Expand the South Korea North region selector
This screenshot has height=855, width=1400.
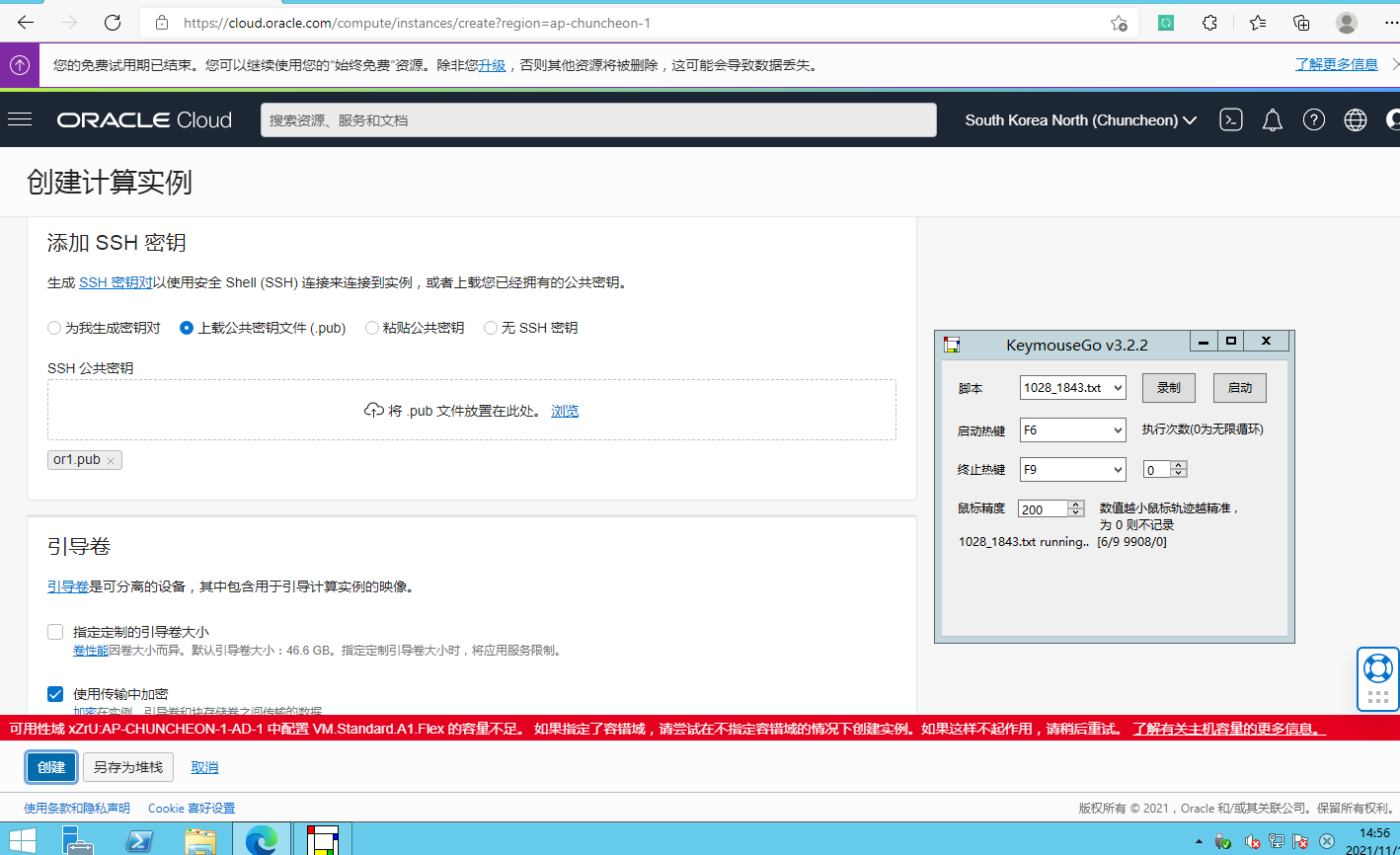tap(1081, 119)
